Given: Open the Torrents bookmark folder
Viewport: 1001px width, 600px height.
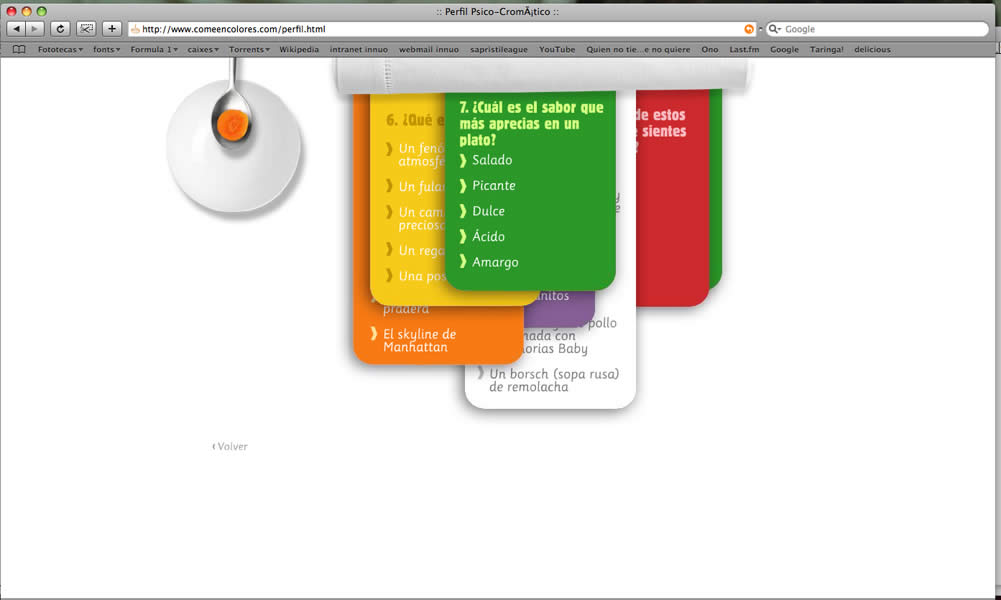Looking at the screenshot, I should [x=249, y=49].
